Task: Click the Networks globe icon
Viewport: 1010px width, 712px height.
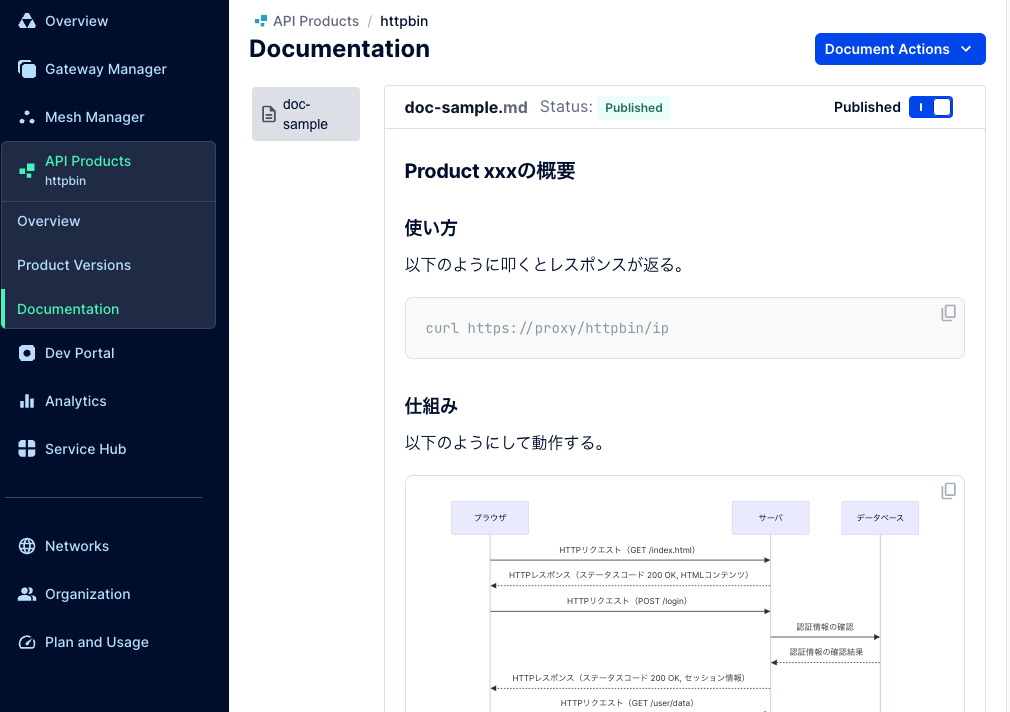Action: pyautogui.click(x=26, y=546)
